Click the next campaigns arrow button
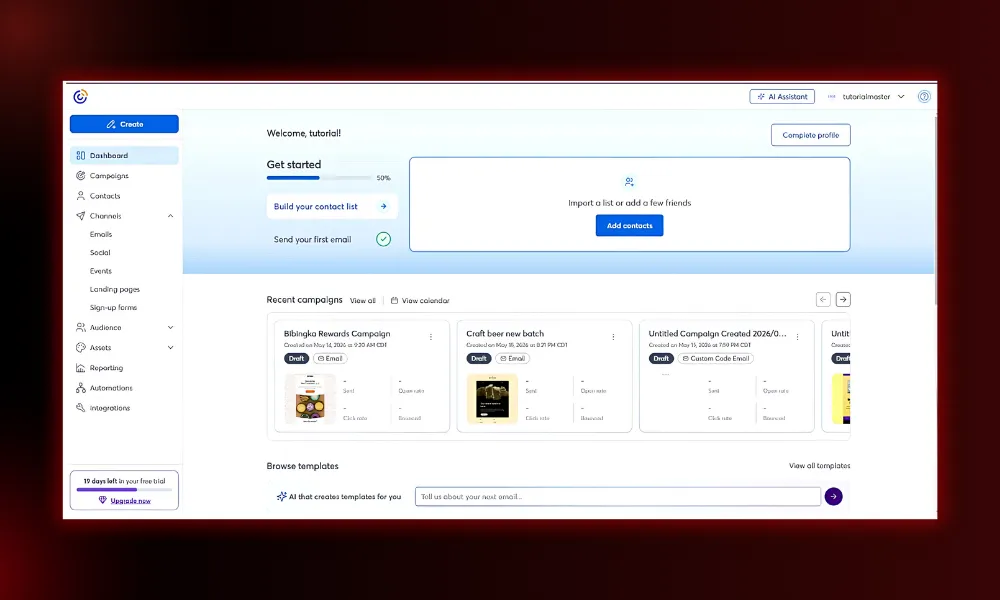 843,300
